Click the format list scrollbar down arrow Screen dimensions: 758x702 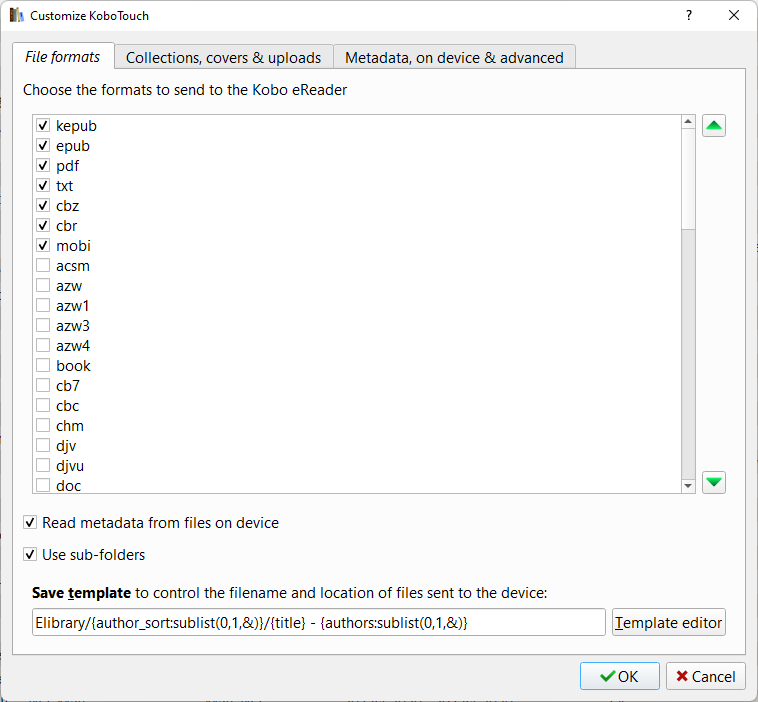coord(688,486)
